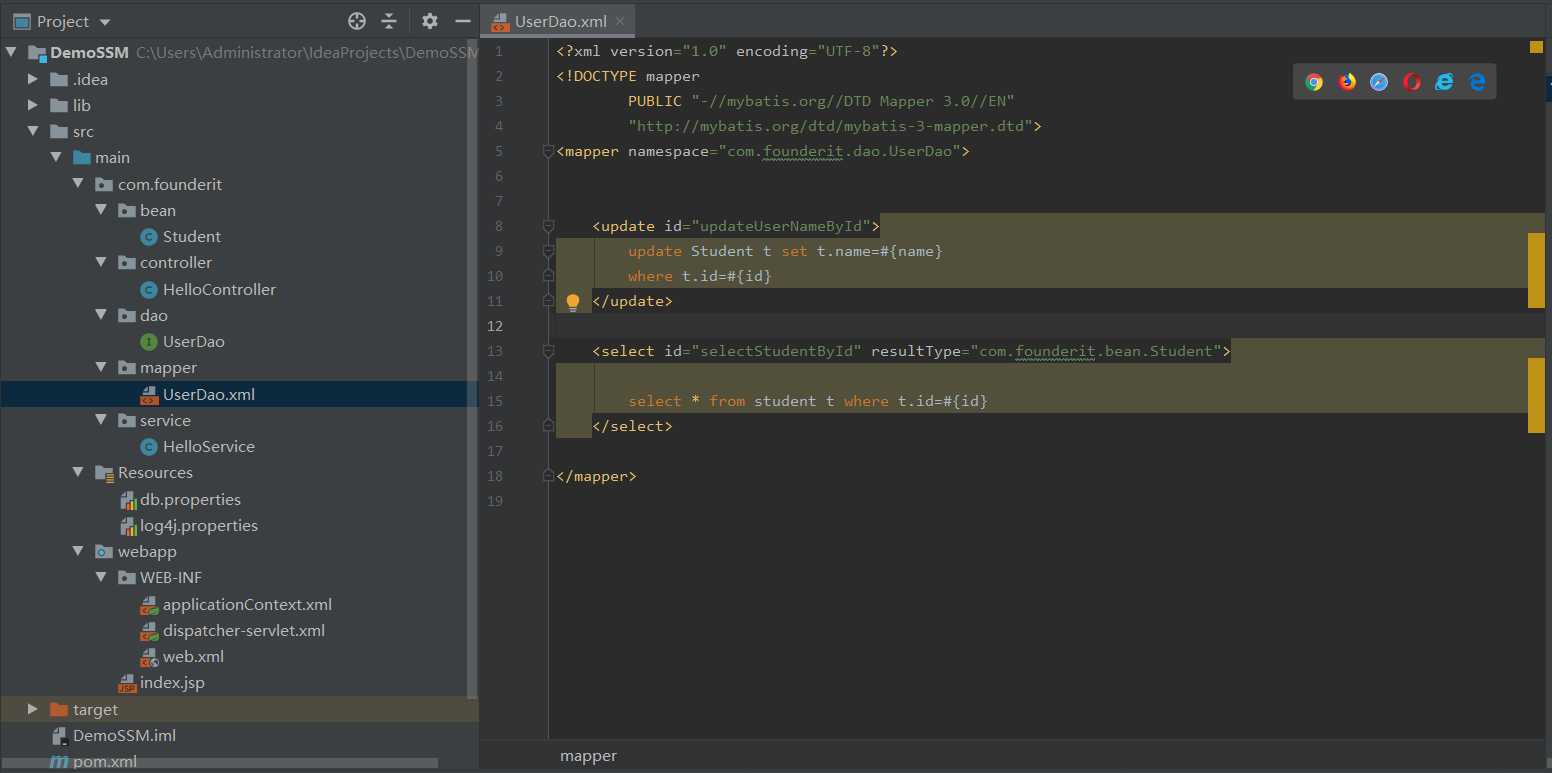1552x773 pixels.
Task: Open HelloController class in tree
Action: (218, 289)
